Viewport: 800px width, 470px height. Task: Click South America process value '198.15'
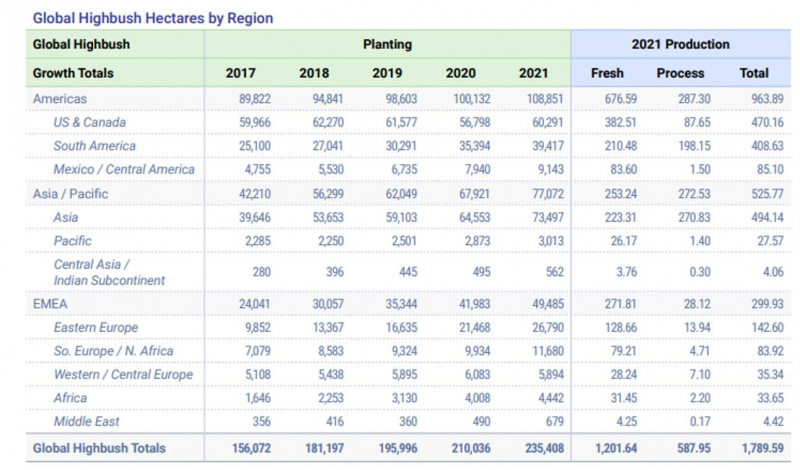[694, 146]
